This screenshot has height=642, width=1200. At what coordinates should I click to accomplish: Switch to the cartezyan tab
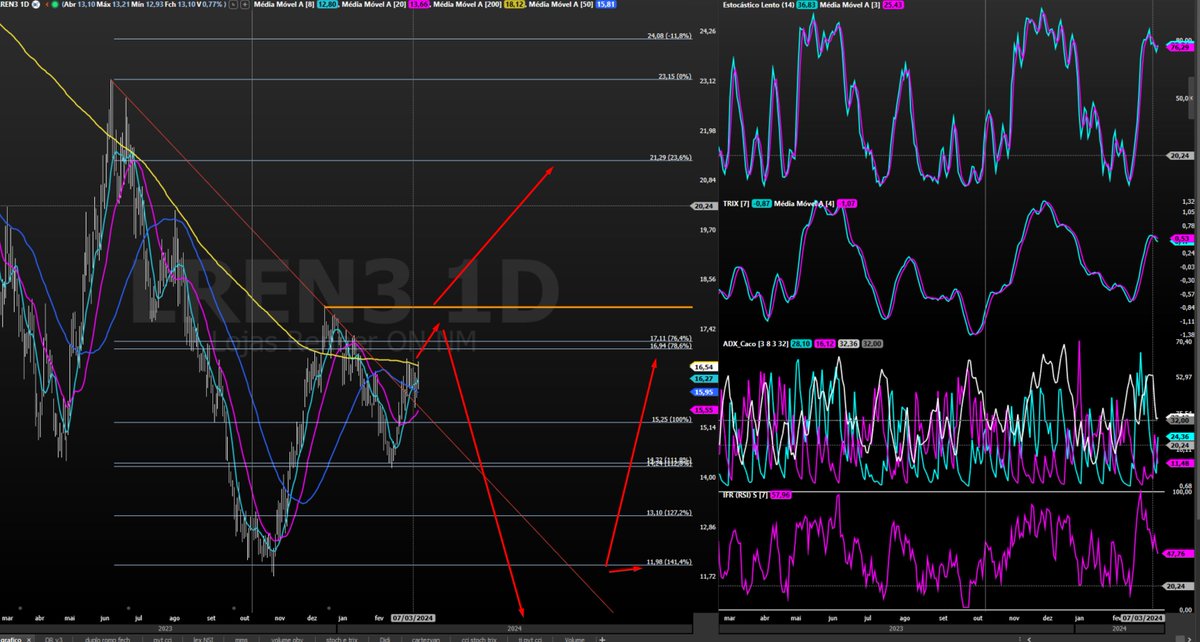pos(425,637)
